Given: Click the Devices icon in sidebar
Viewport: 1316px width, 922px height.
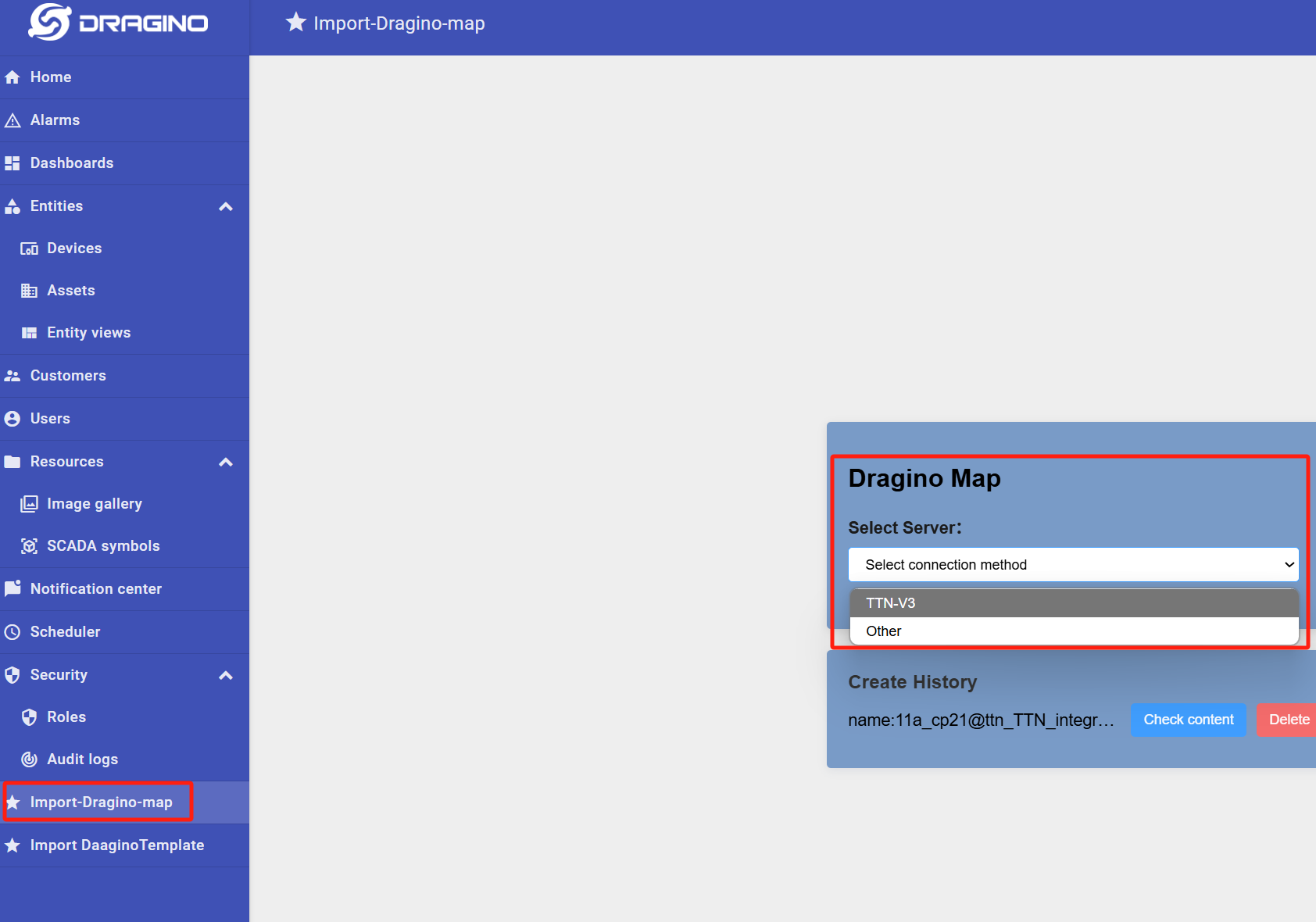Looking at the screenshot, I should [x=30, y=248].
